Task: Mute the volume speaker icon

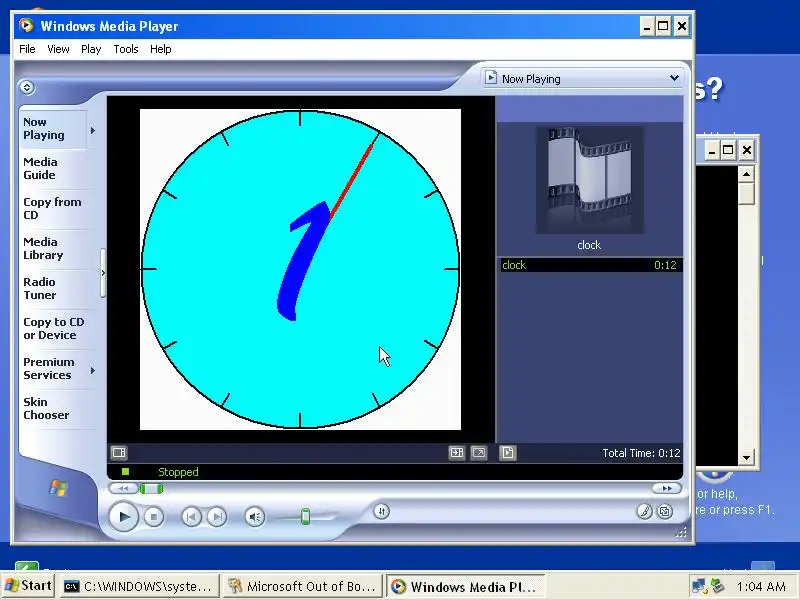Action: (255, 517)
